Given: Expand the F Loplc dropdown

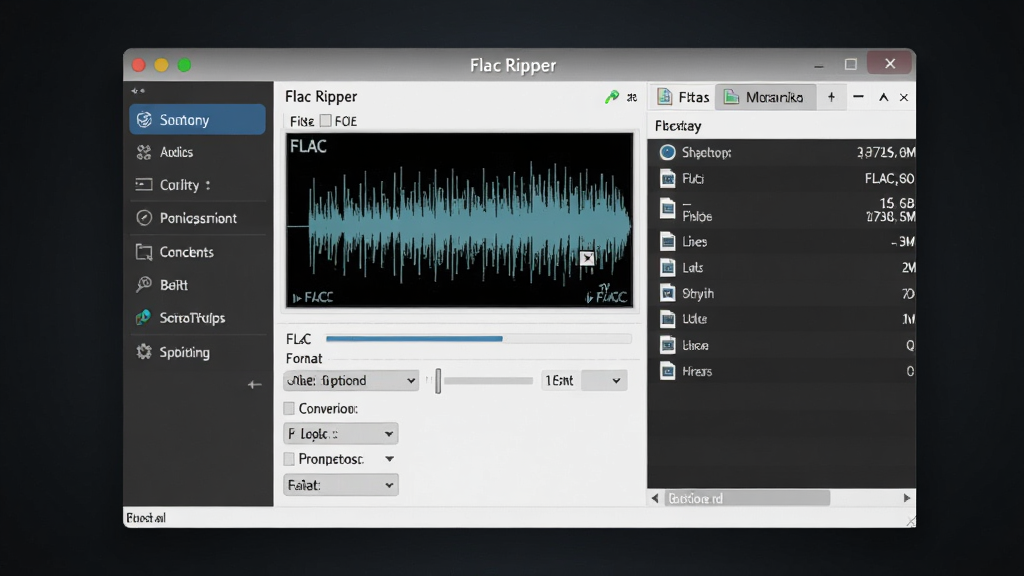Looking at the screenshot, I should [340, 434].
